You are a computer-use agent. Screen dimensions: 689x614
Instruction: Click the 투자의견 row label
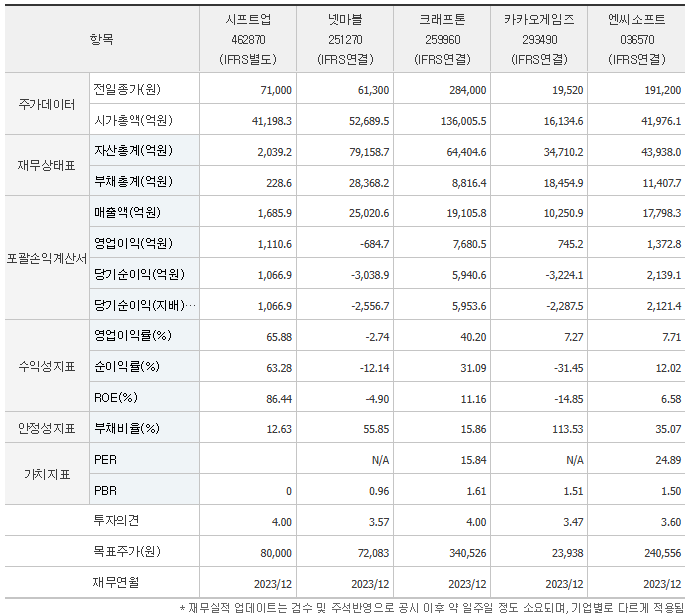click(116, 520)
